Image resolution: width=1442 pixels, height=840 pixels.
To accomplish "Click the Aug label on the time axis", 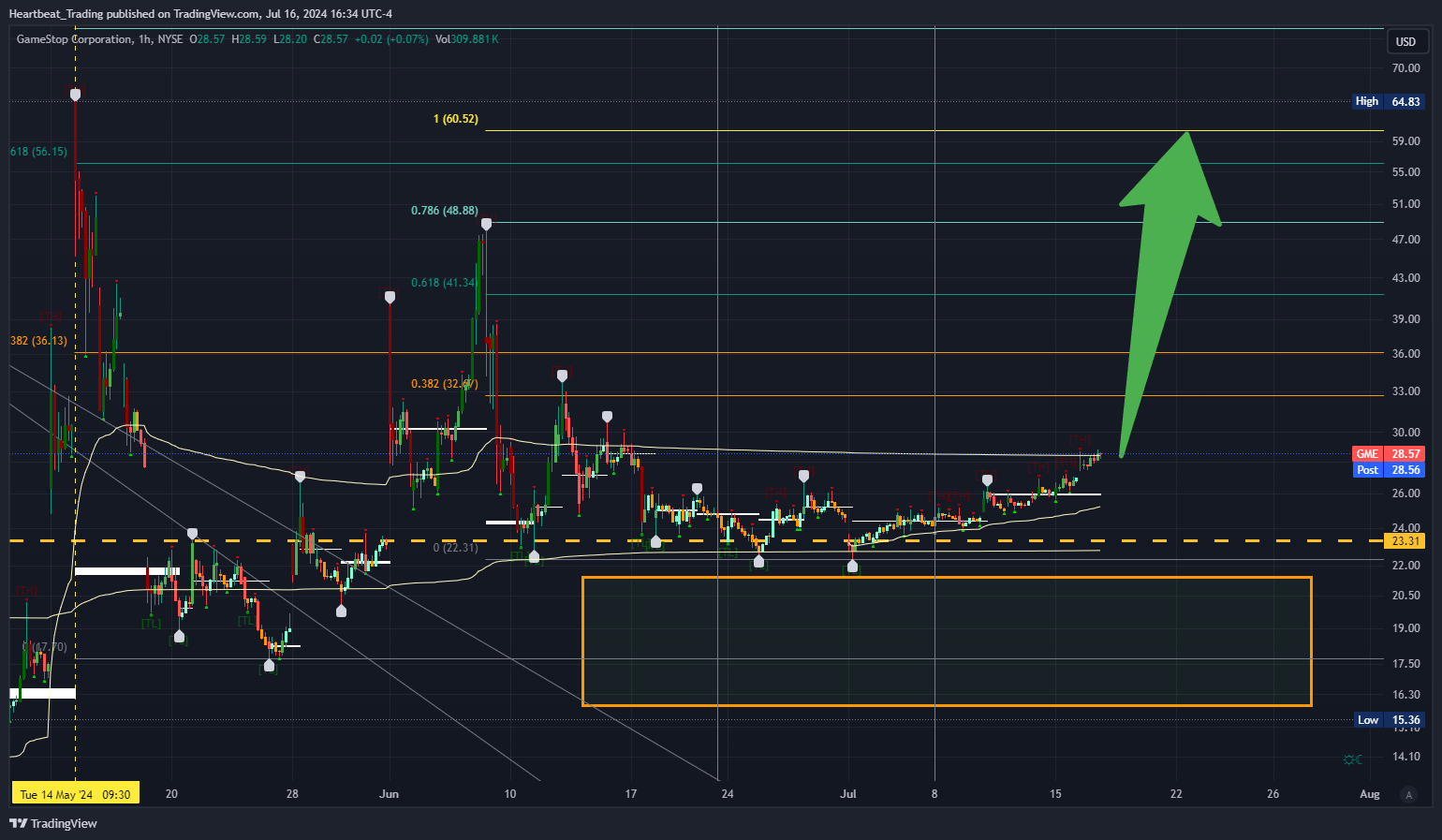I will pos(1370,794).
